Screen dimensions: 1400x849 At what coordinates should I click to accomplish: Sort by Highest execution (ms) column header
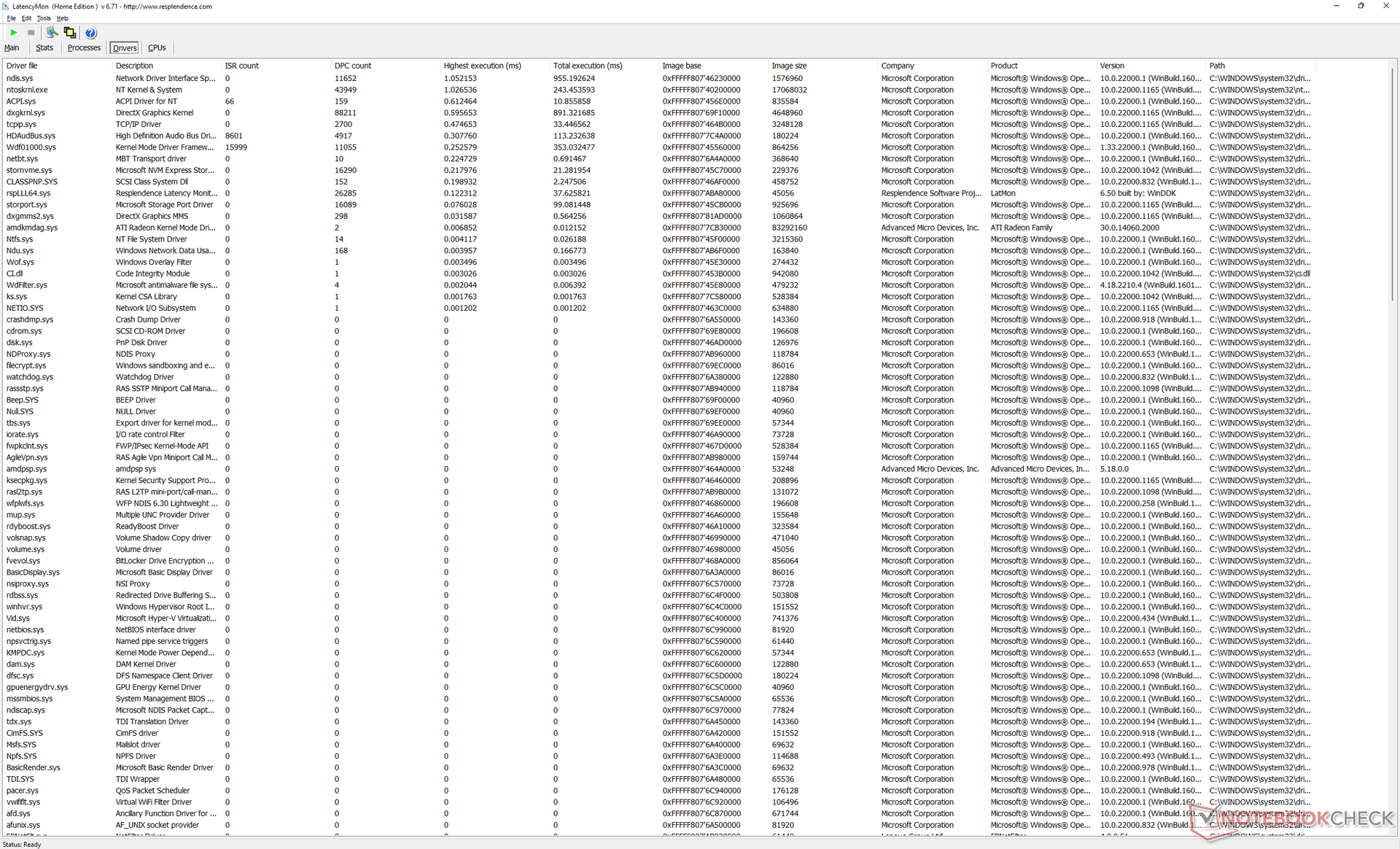click(x=482, y=66)
